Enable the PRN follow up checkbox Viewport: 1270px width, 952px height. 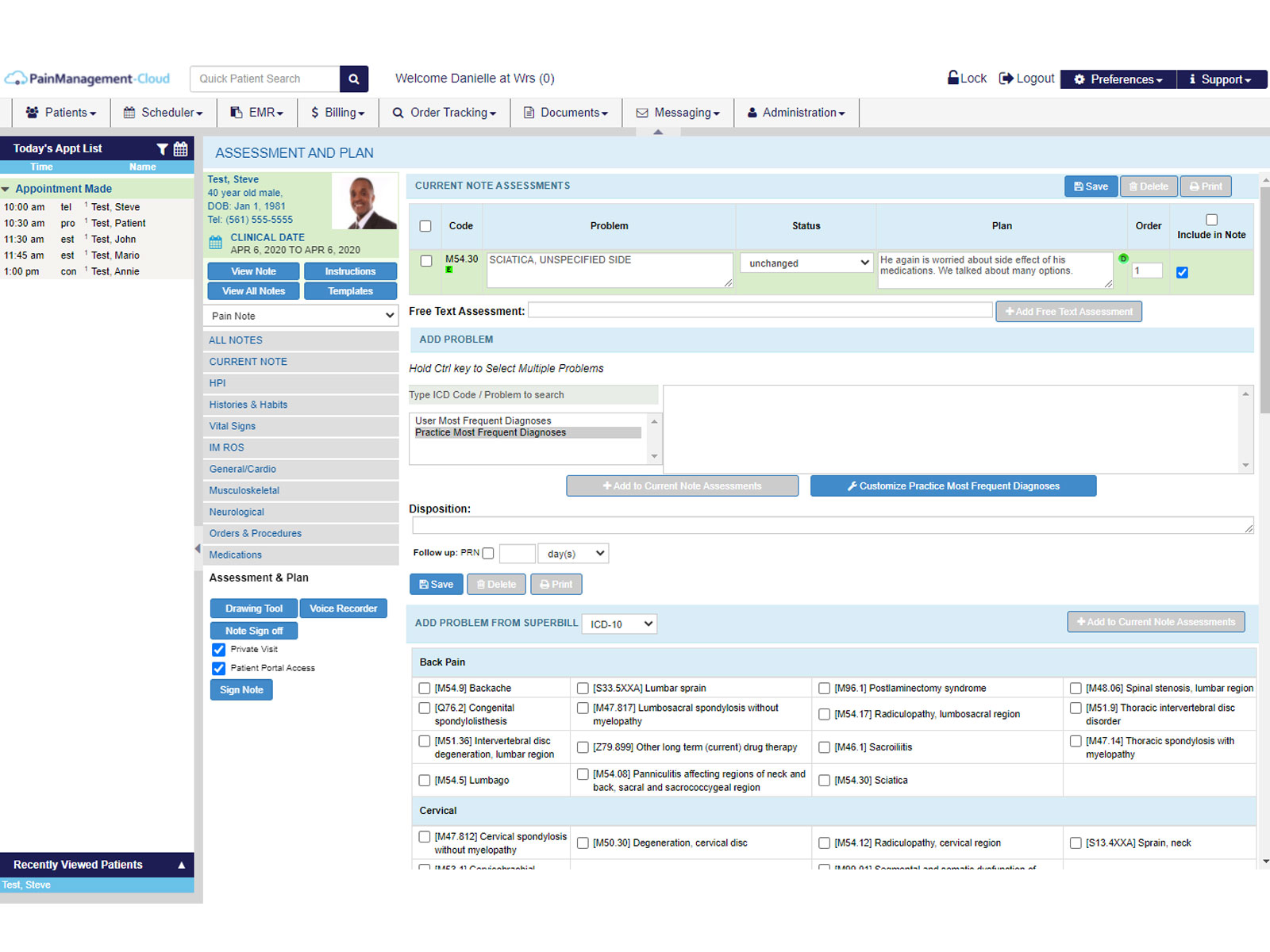[487, 554]
